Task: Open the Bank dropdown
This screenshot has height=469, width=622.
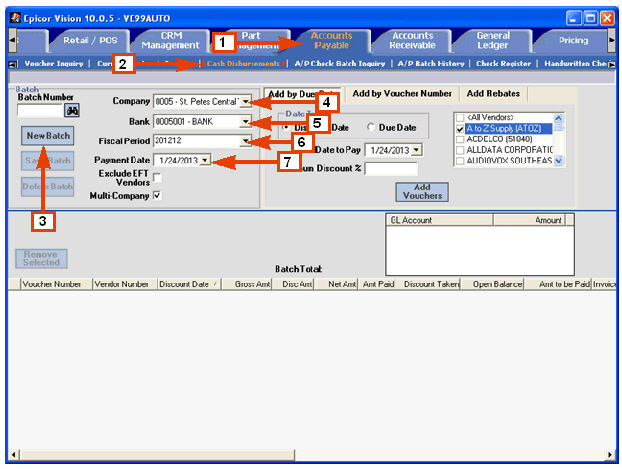Action: 246,121
